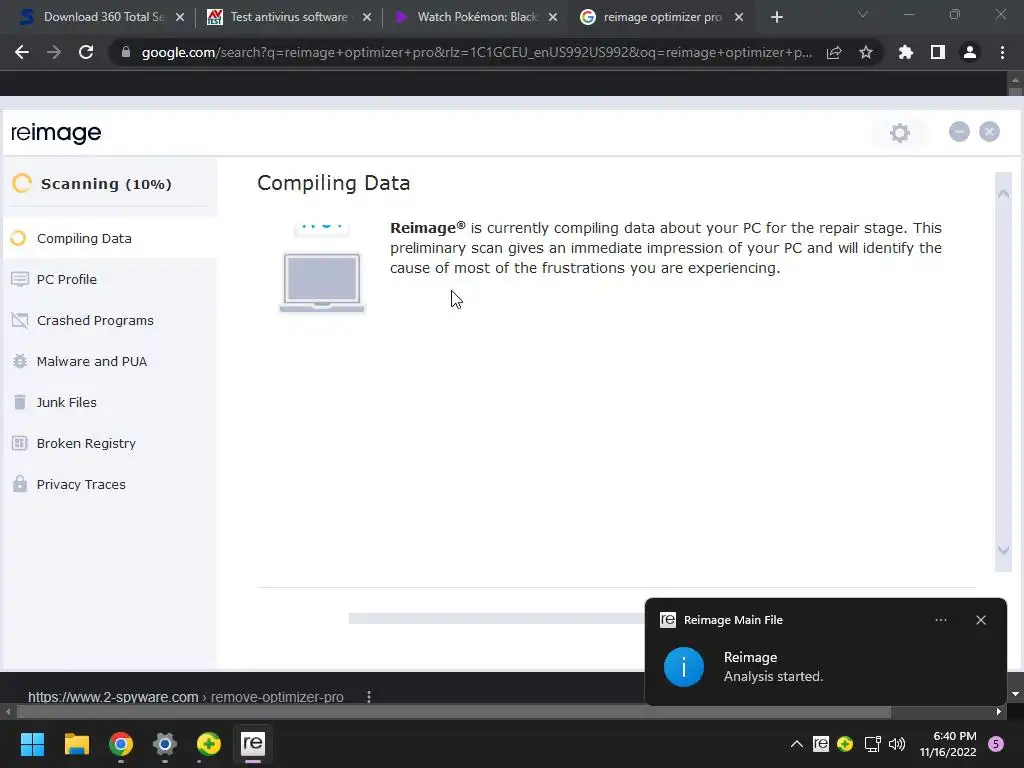Select Crashed Programs in sidebar
1024x768 pixels.
coord(110,320)
